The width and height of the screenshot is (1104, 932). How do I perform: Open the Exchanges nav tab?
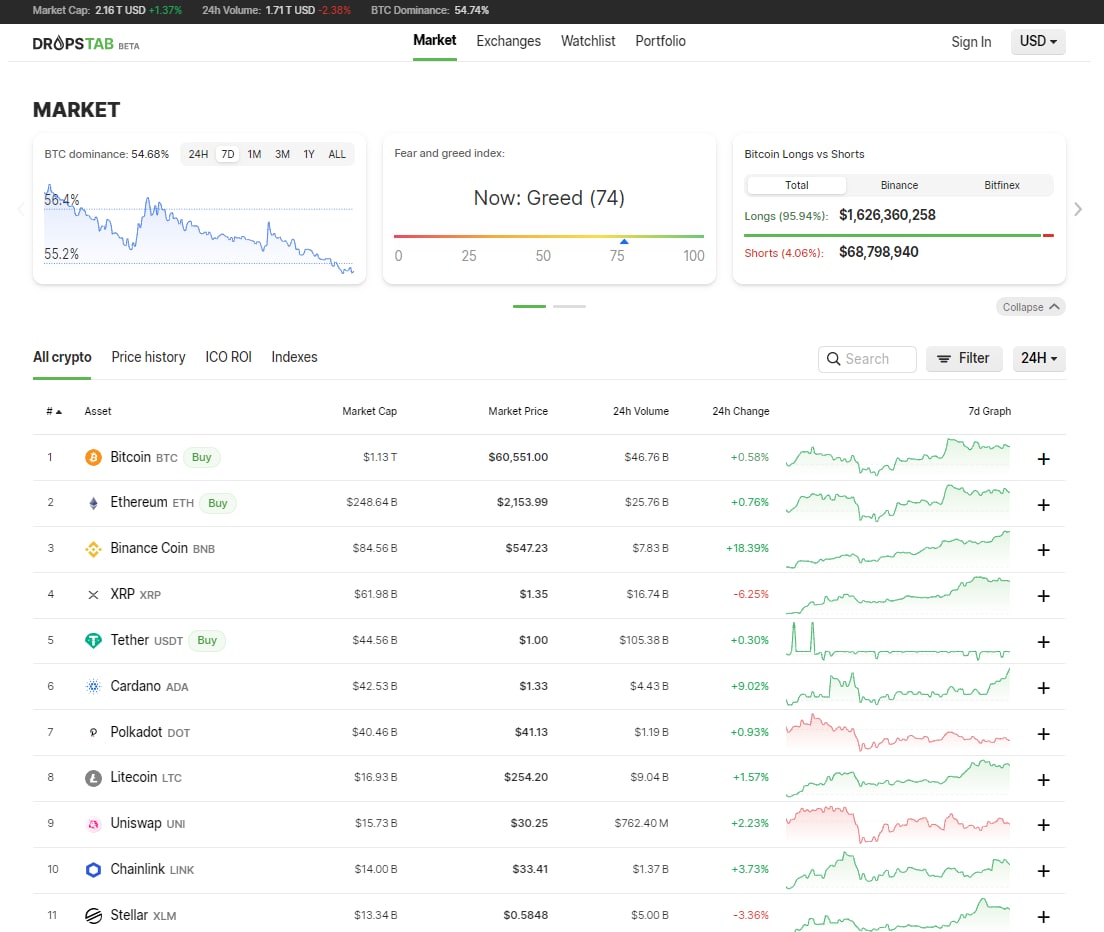[x=508, y=42]
